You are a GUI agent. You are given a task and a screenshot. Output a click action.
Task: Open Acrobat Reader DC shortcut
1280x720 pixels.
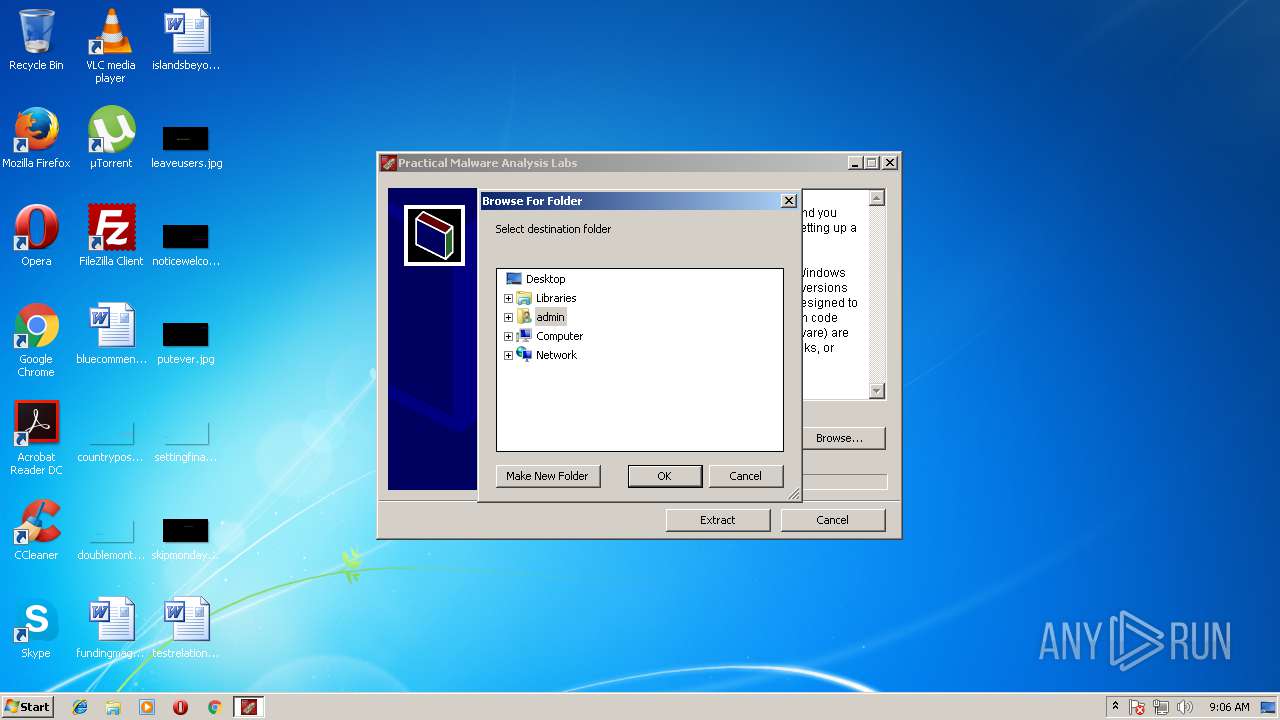(x=36, y=438)
